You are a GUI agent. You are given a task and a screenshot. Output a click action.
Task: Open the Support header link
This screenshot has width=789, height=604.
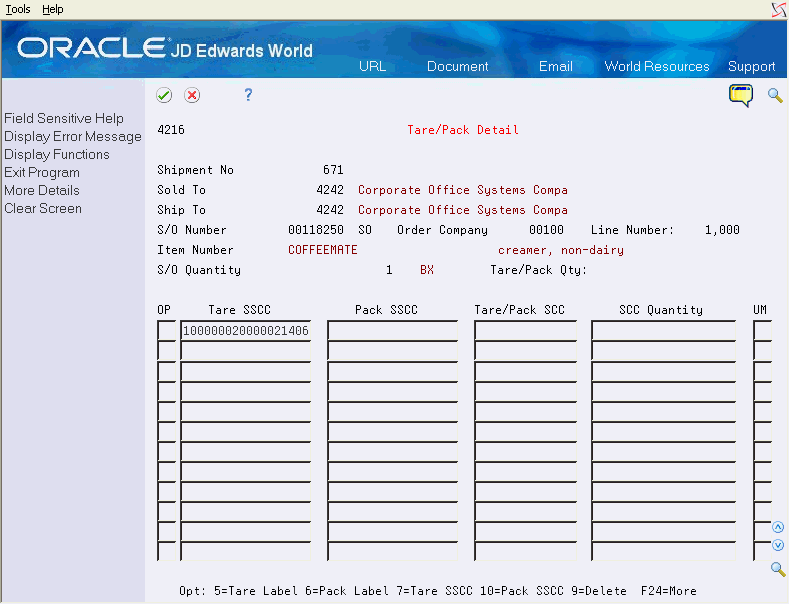click(x=751, y=66)
